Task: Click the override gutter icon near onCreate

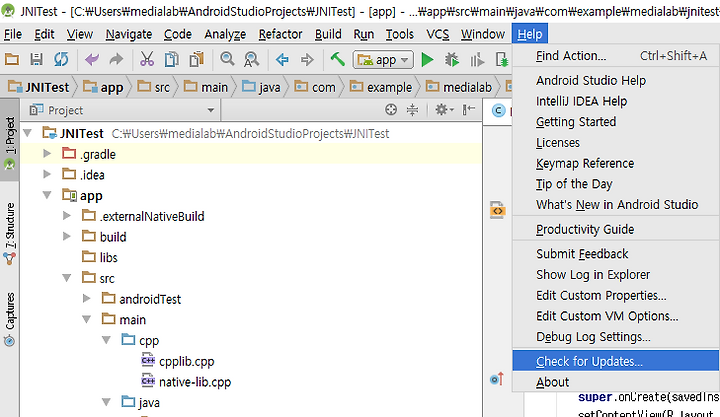Action: 497,379
